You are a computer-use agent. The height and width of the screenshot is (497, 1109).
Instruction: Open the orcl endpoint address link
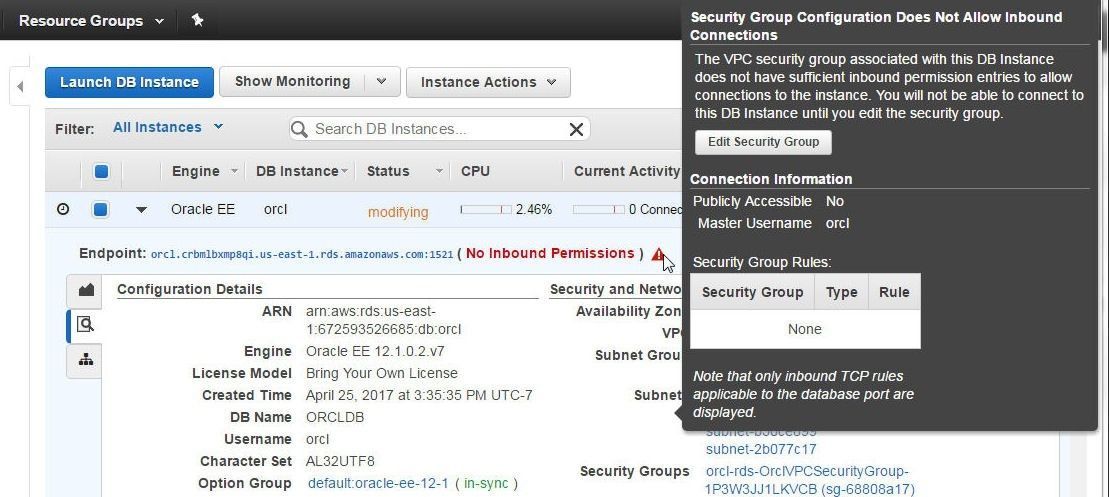point(302,255)
